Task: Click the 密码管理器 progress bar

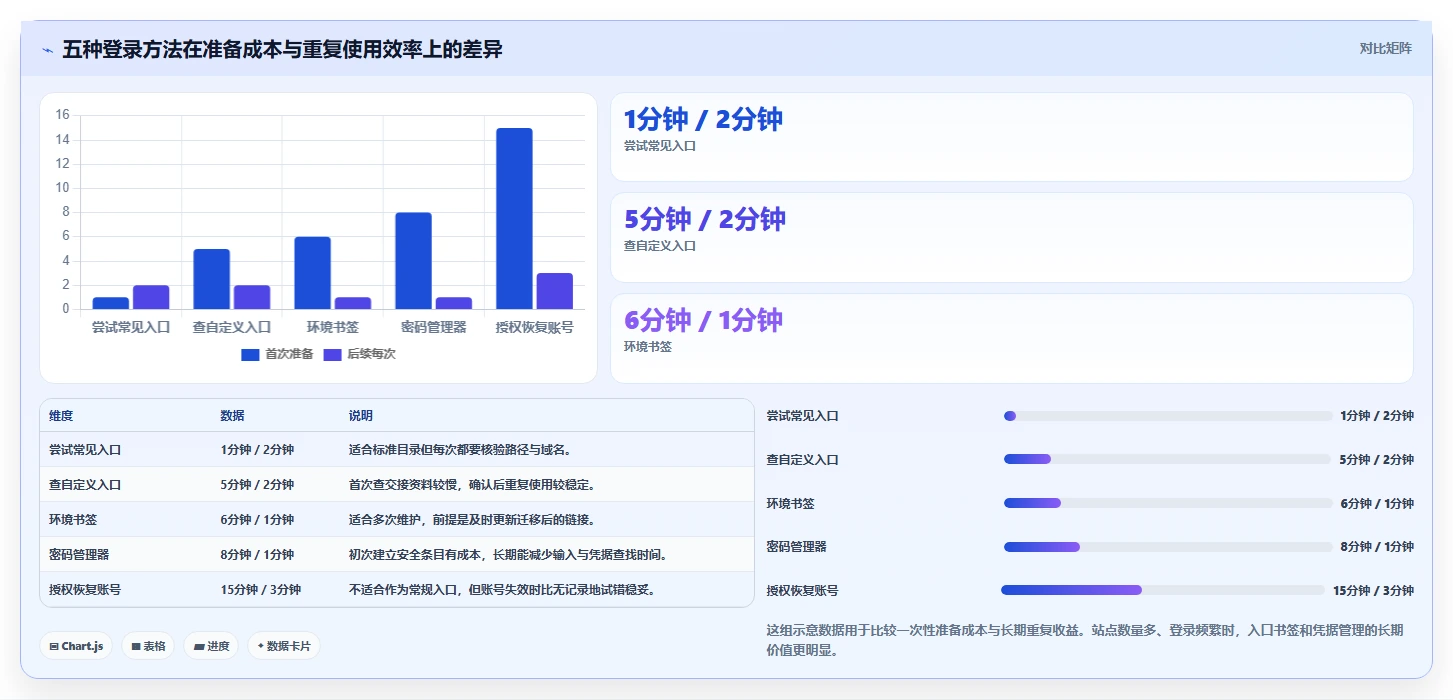Action: (1168, 547)
